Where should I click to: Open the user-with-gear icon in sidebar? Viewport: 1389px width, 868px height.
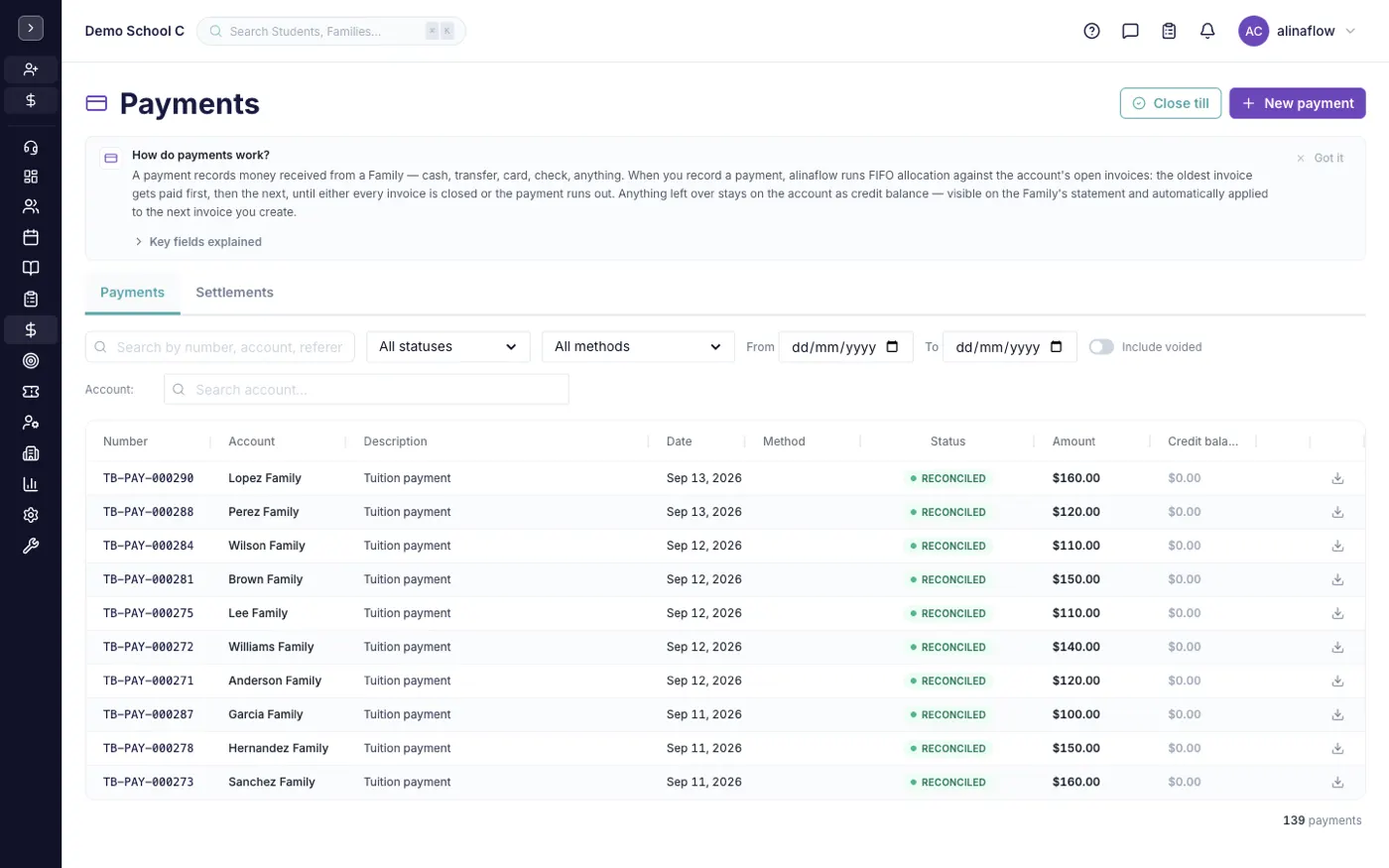(31, 423)
